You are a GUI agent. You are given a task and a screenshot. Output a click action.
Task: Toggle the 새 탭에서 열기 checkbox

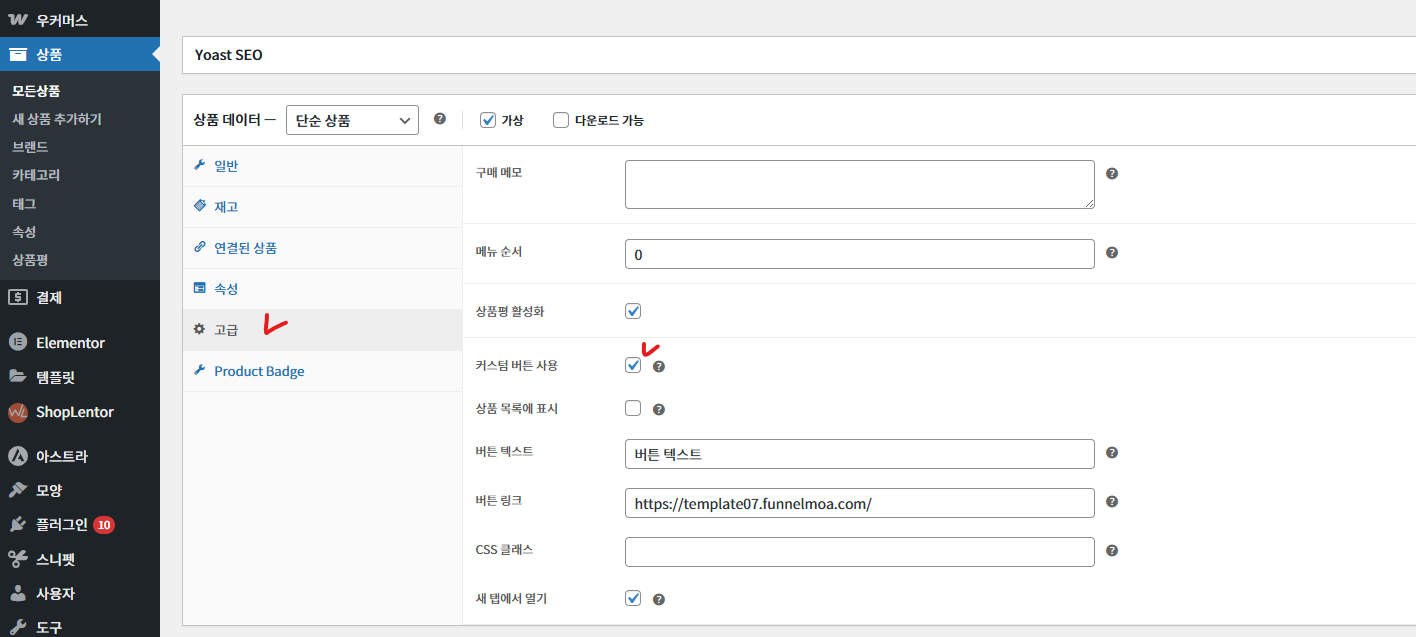click(x=633, y=598)
